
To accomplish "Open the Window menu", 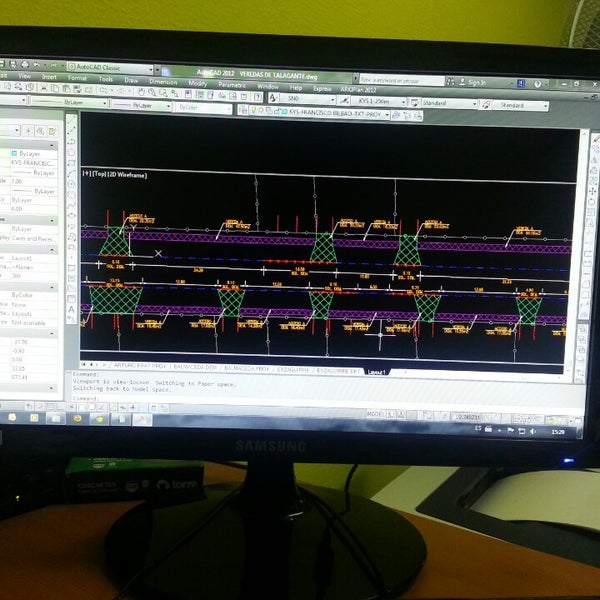I will click(x=267, y=87).
